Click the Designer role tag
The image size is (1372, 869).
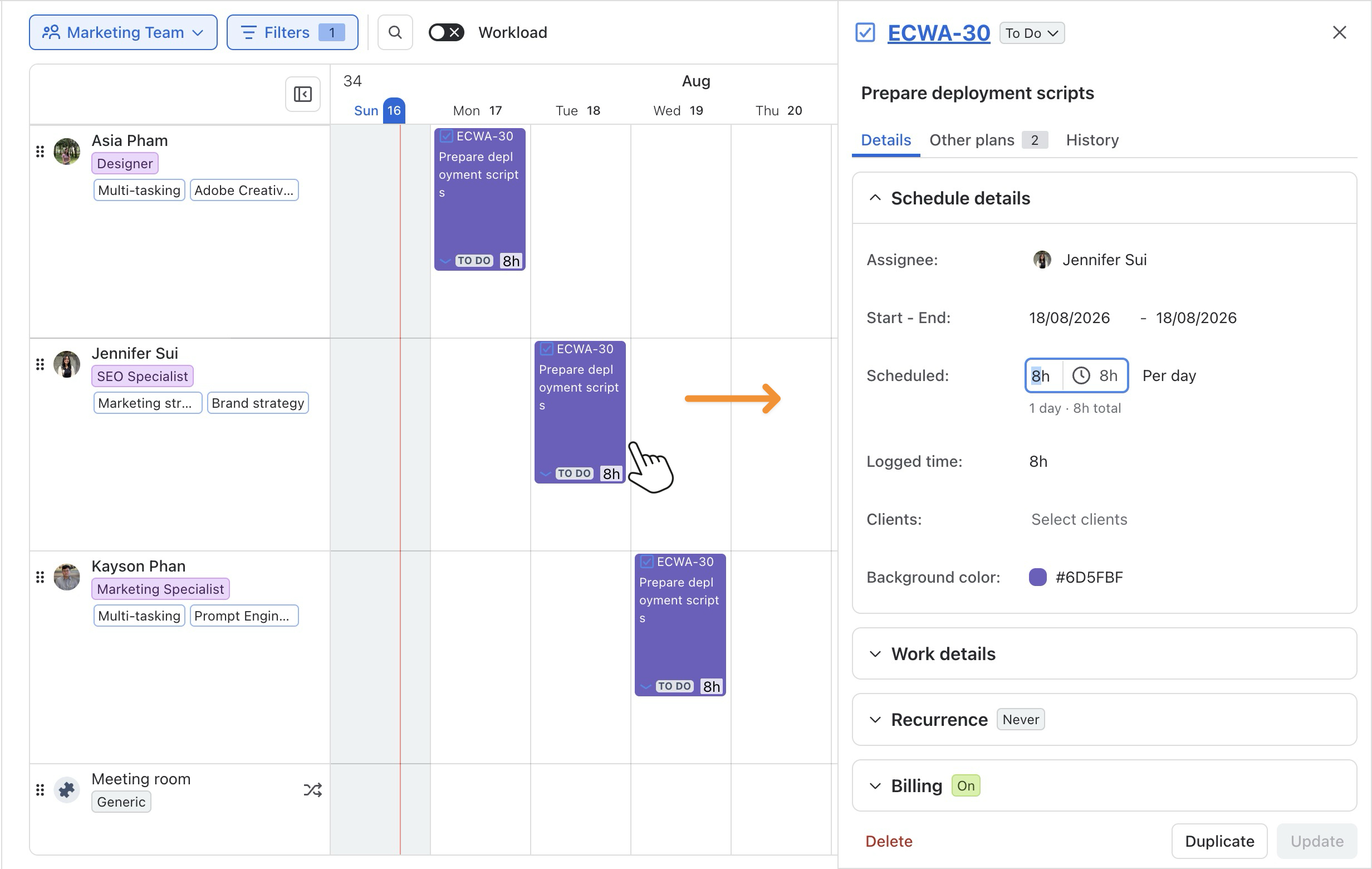click(125, 164)
